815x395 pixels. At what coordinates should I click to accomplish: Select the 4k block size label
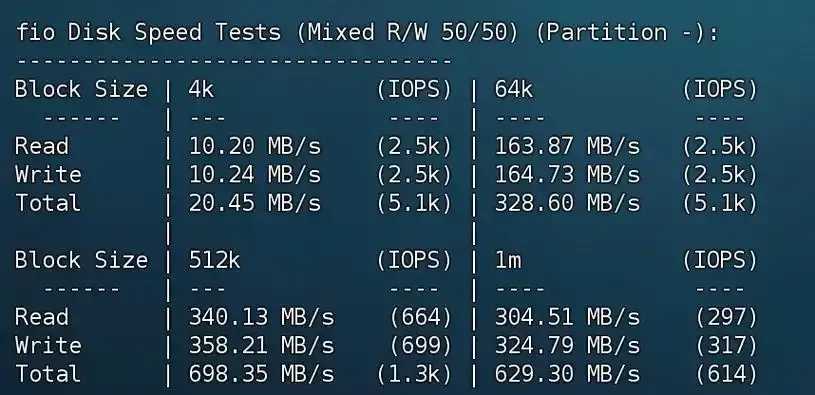tap(201, 89)
